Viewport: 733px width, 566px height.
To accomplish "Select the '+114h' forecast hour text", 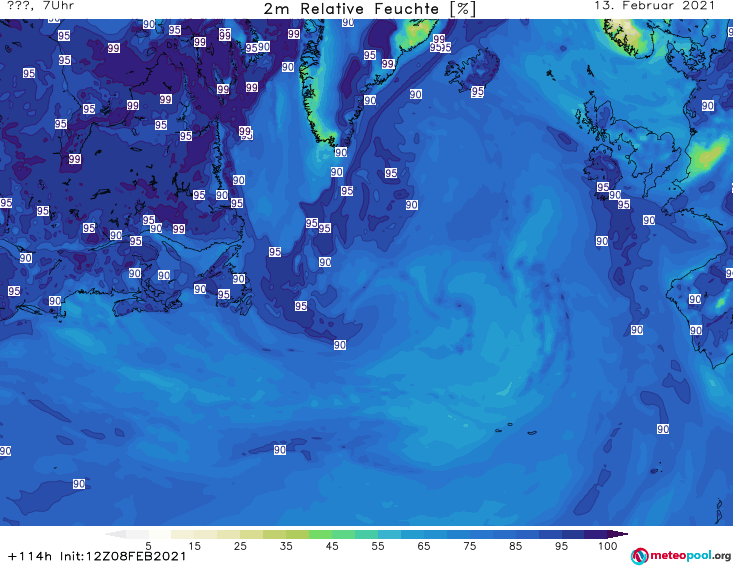I will [x=30, y=556].
